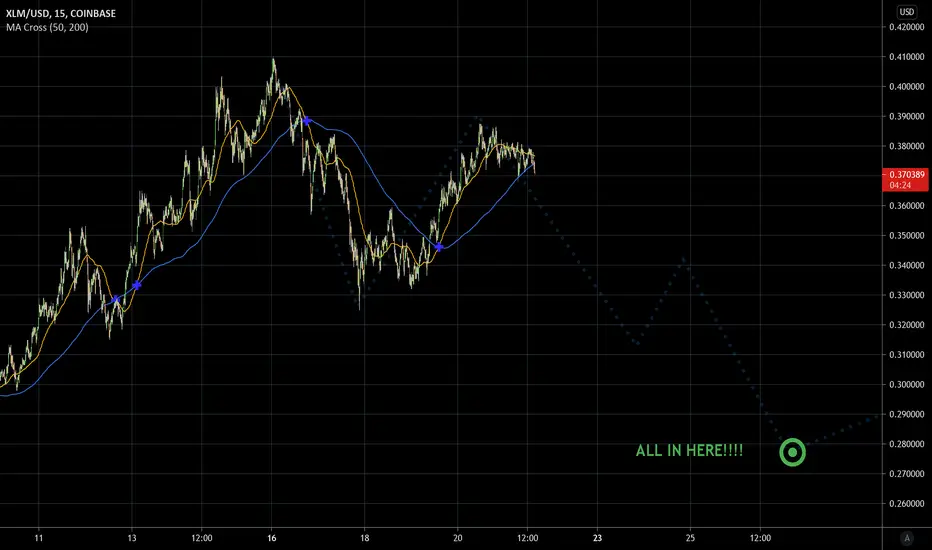Click the MA cross marker just after date 13
Screen dimensions: 932x550
137,285
